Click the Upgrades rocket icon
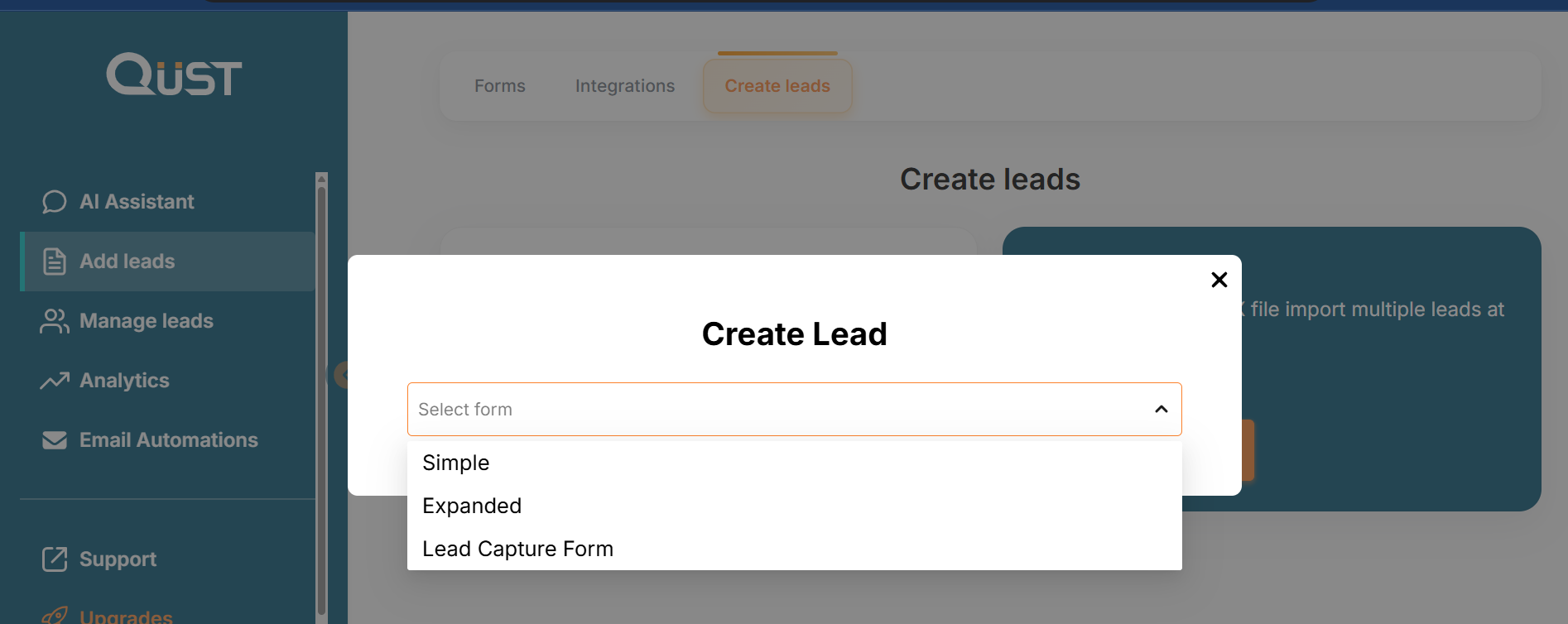This screenshot has height=624, width=1568. (55, 616)
